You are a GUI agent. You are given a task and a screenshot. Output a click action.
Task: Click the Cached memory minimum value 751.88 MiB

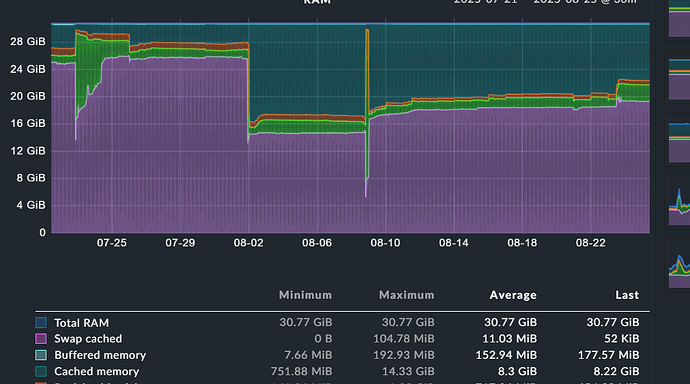click(x=301, y=371)
